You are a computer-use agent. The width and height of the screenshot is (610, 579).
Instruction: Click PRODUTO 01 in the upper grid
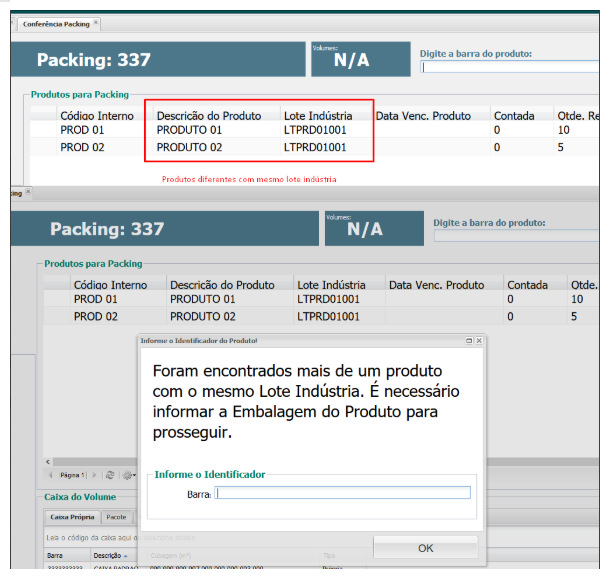point(189,130)
